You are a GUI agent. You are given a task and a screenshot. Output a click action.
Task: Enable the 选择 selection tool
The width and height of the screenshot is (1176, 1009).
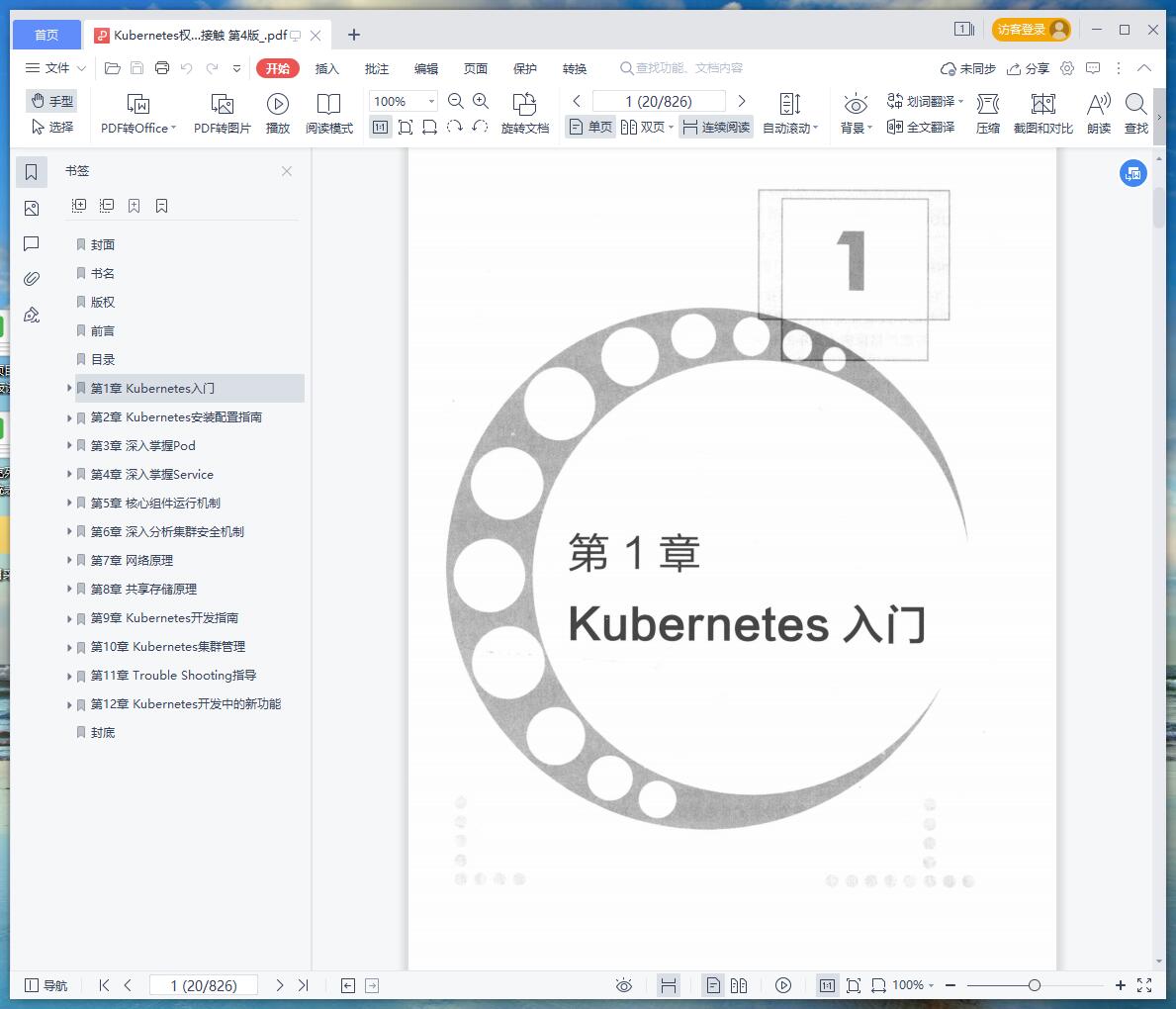click(52, 127)
